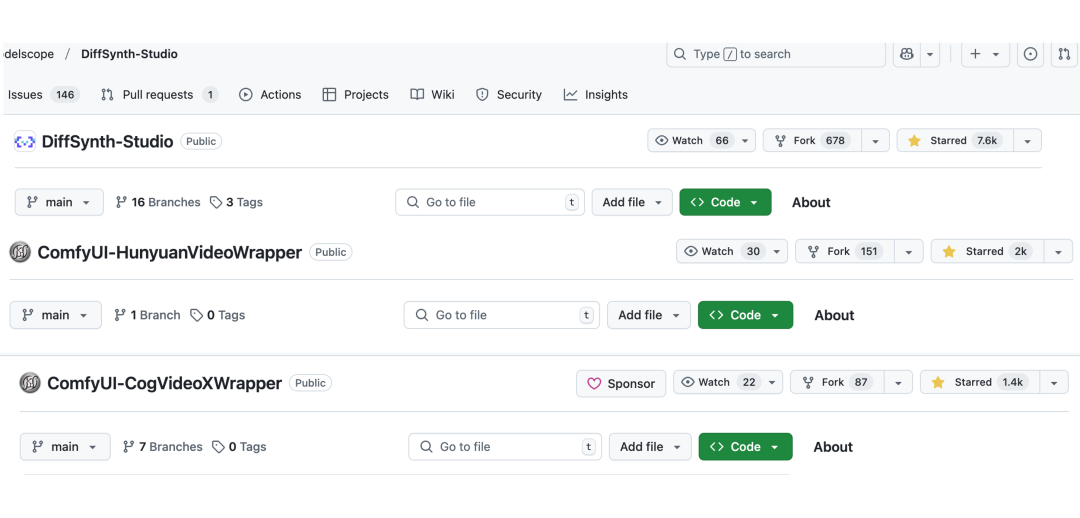Open Add file menu in ComfyUI-HunyuanVideoWrapper
Viewport: 1080px width, 518px height.
point(649,315)
